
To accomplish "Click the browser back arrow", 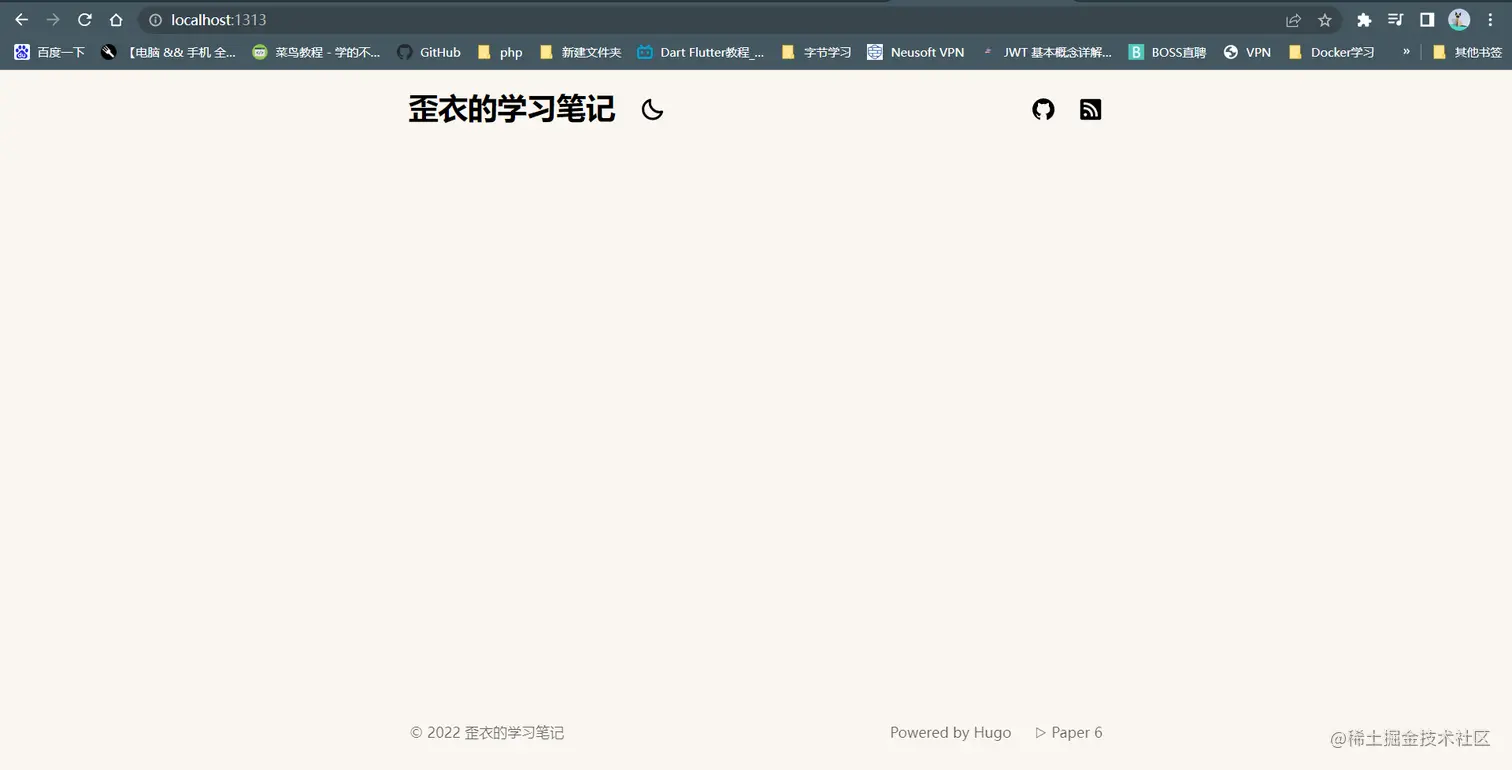I will coord(21,19).
